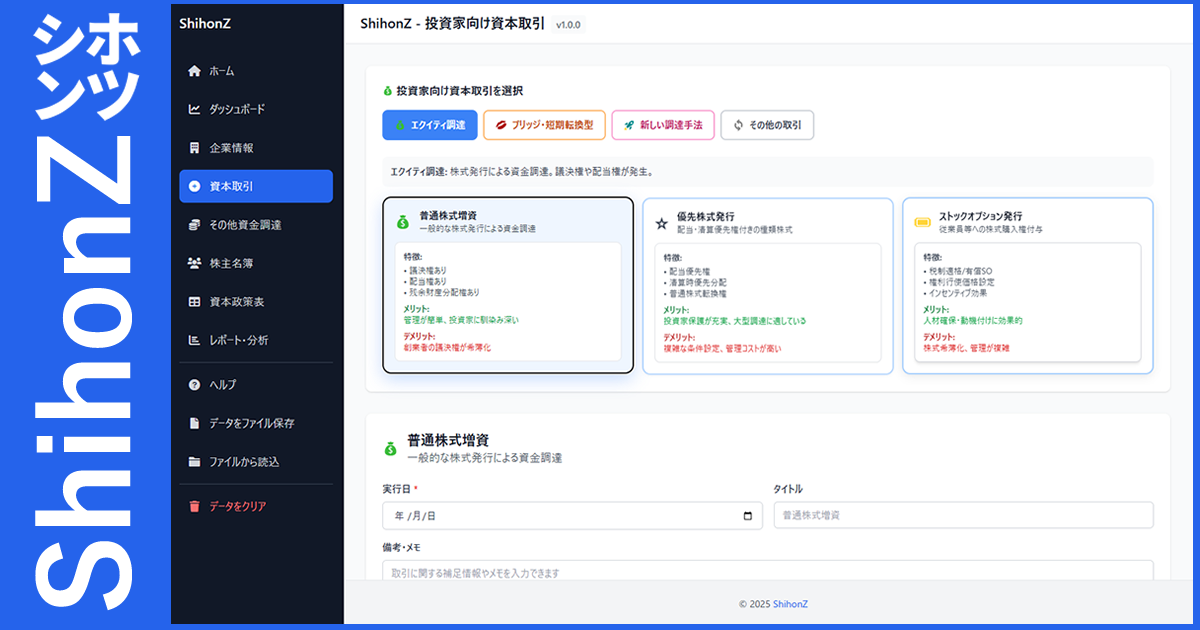
Task: Open the calendar picker icon in 実行日 field
Action: coord(747,516)
